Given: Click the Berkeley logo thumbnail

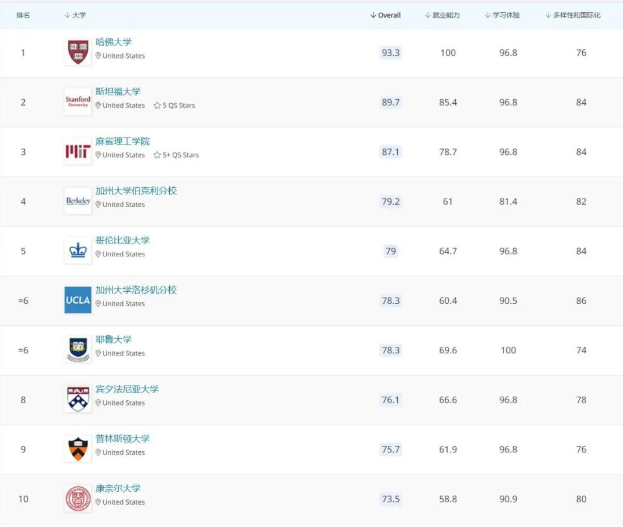Looking at the screenshot, I should pyautogui.click(x=78, y=201).
